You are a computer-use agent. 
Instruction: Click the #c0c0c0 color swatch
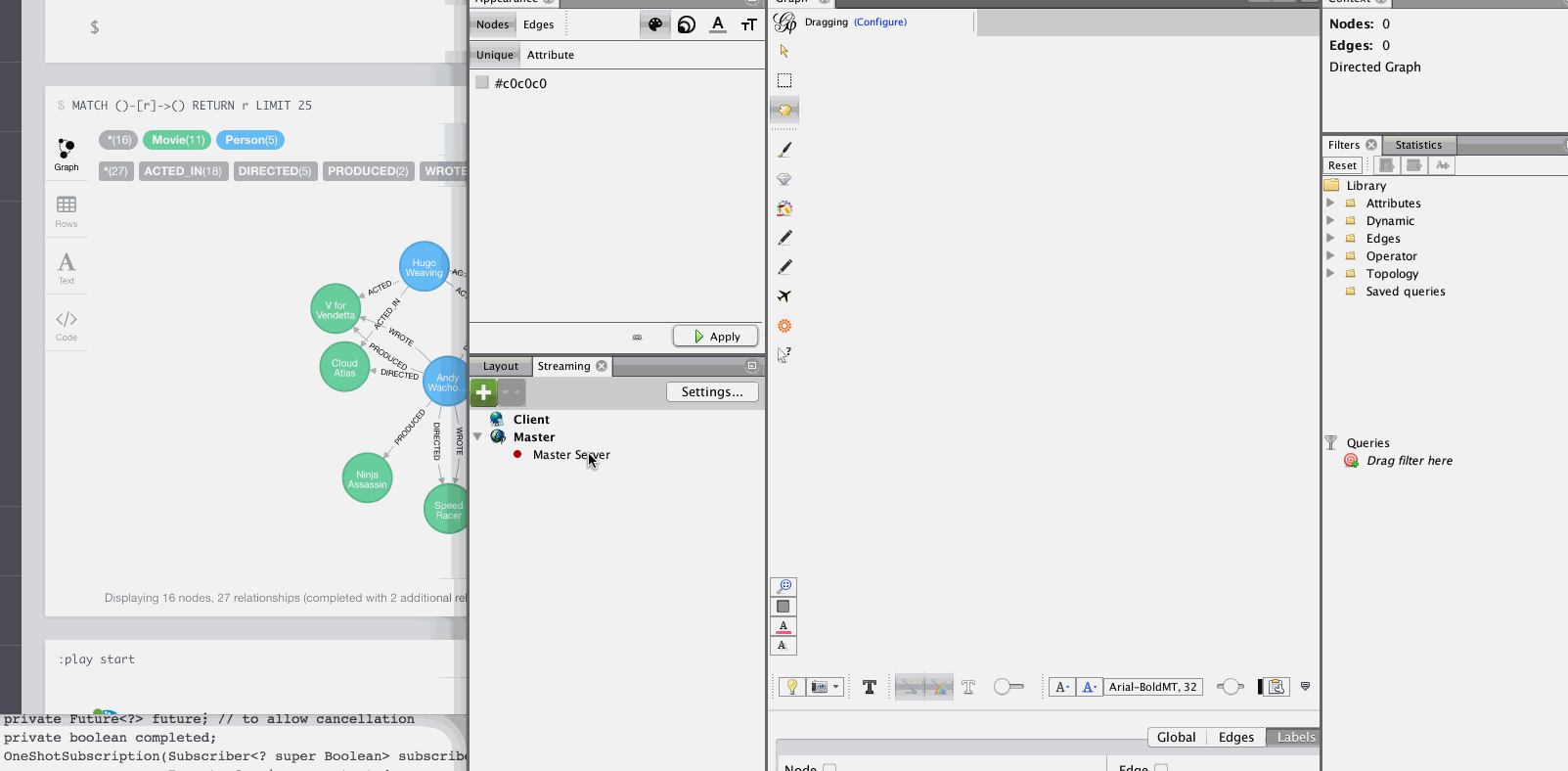(482, 83)
